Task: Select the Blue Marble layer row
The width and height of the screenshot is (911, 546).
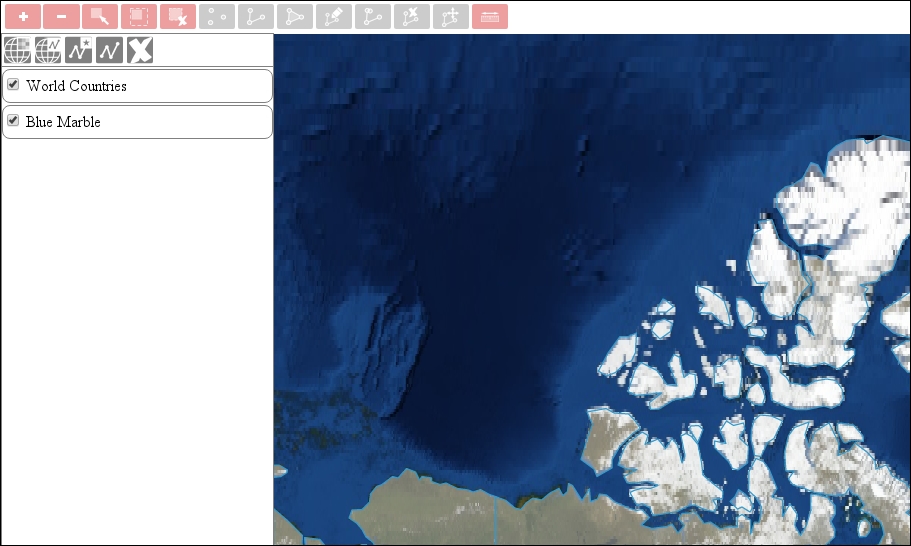Action: click(137, 122)
